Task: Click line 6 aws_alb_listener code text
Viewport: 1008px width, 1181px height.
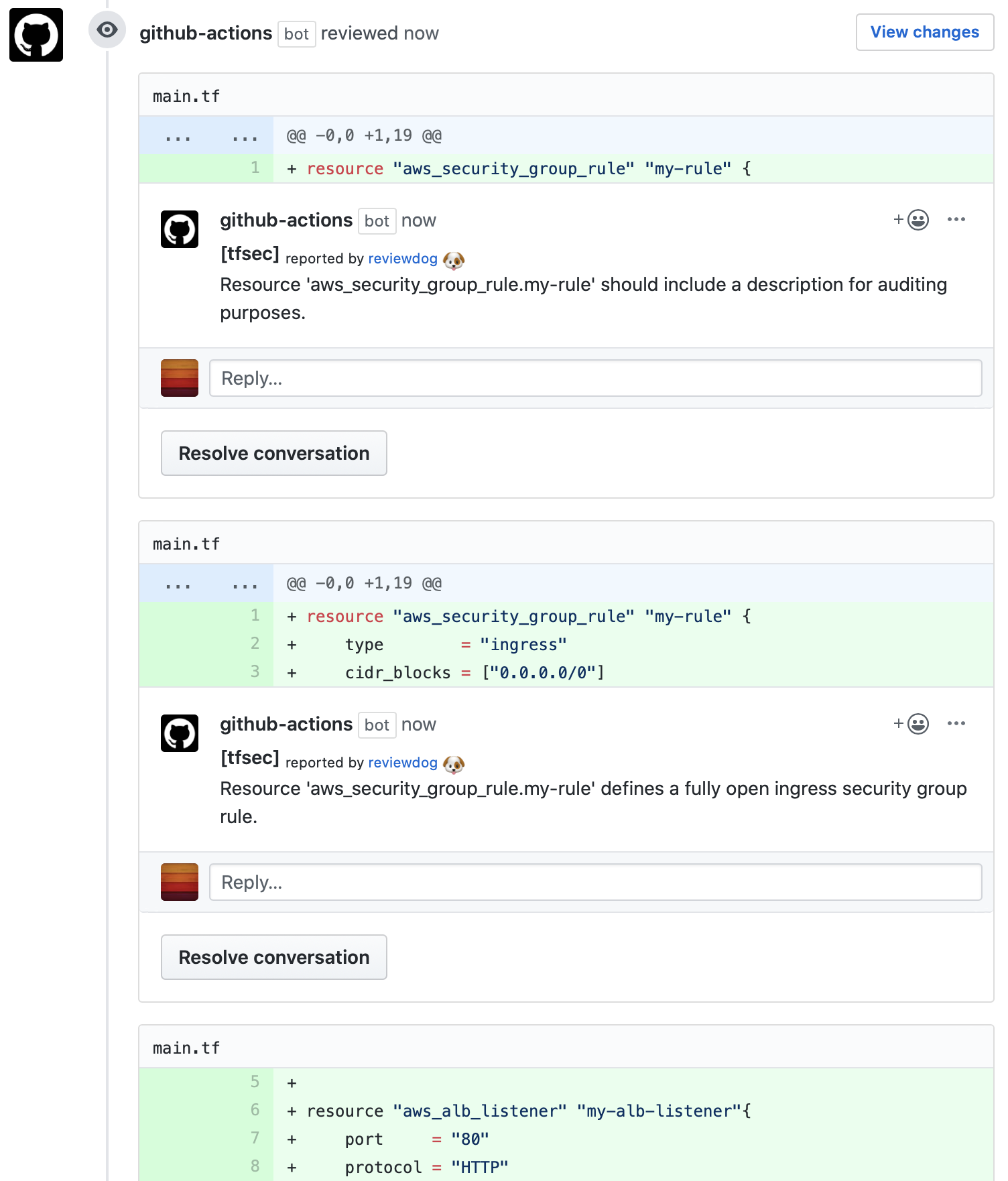Action: click(x=529, y=1111)
